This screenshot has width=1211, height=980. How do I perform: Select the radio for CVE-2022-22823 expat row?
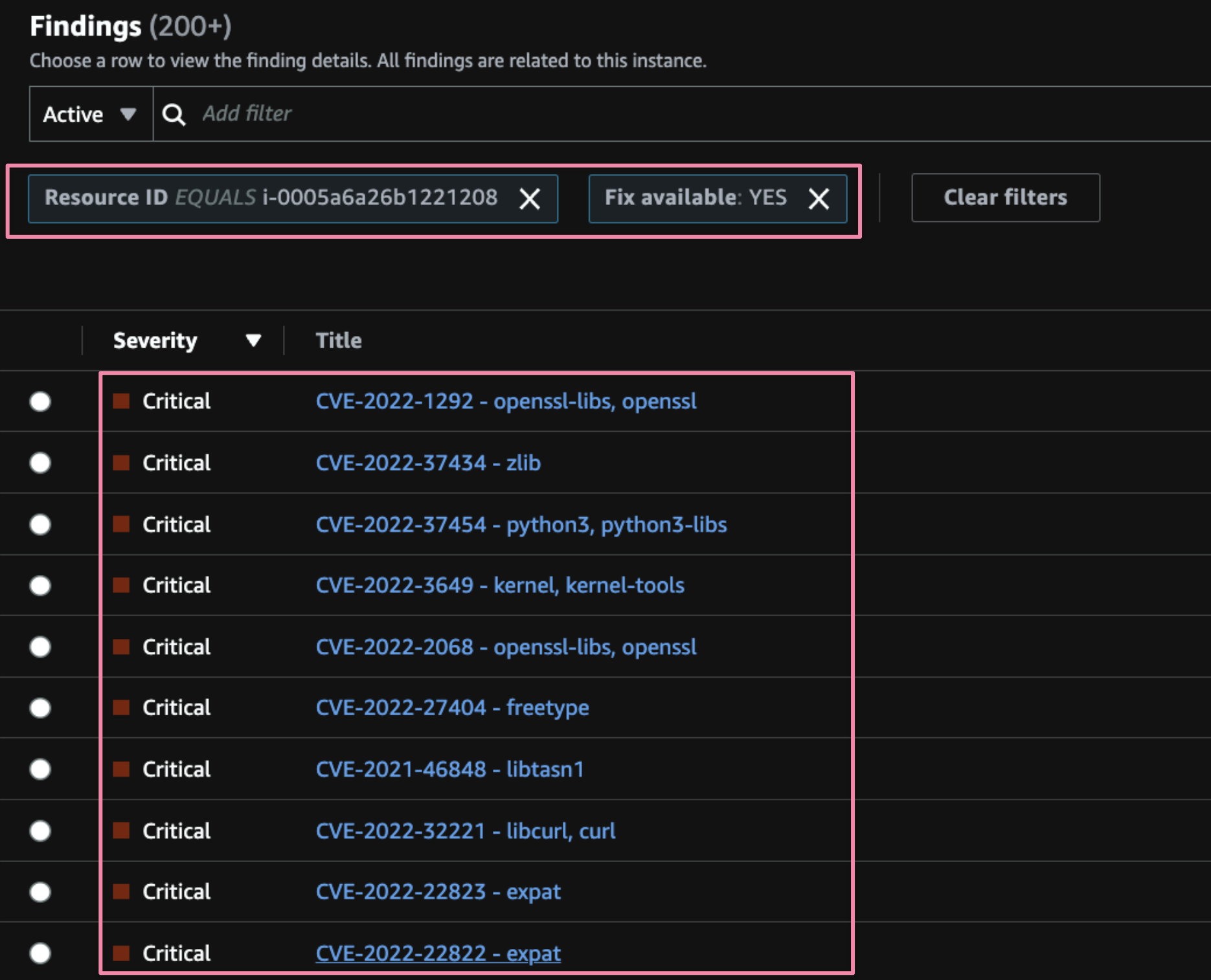[x=40, y=892]
